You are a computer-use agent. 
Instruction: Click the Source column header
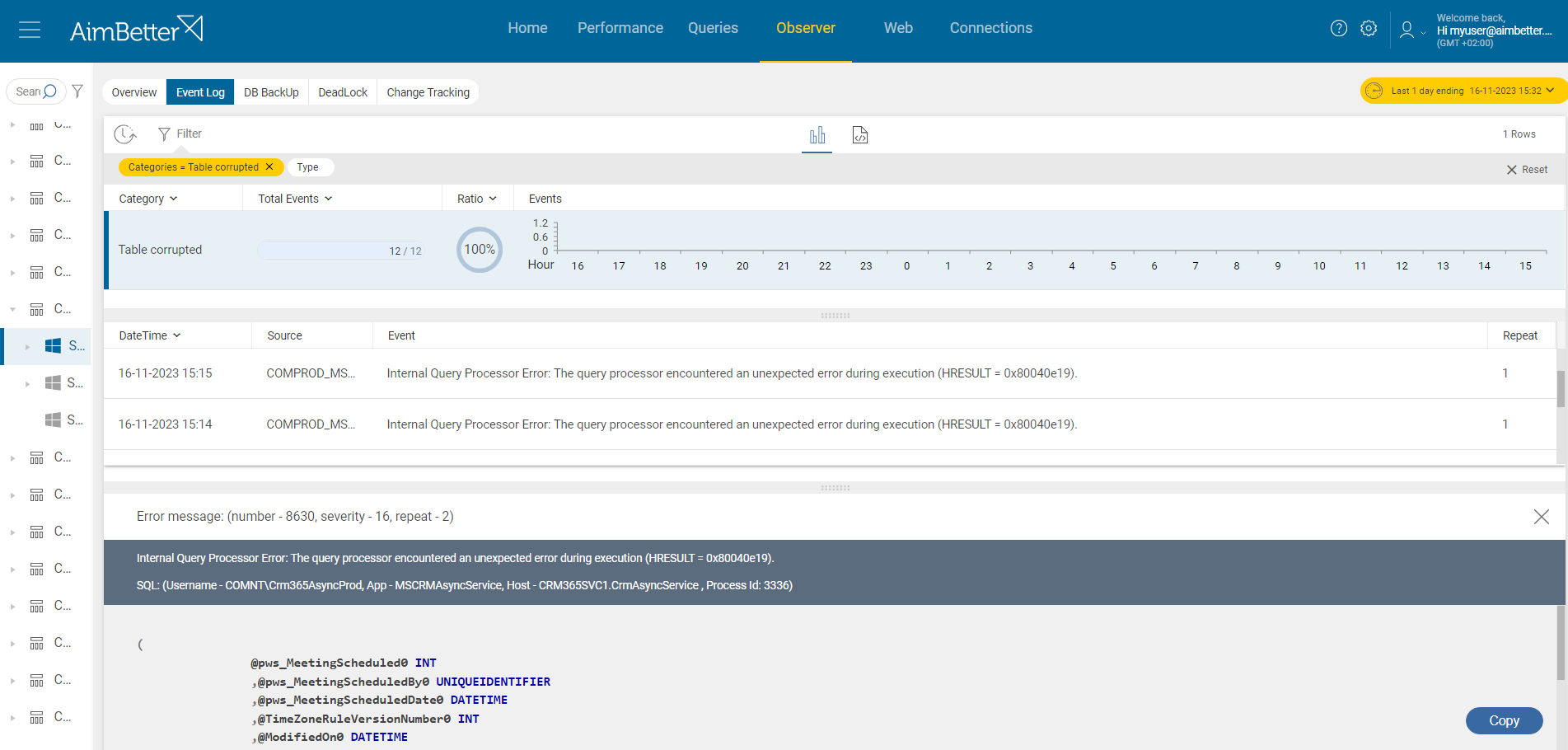(x=284, y=335)
